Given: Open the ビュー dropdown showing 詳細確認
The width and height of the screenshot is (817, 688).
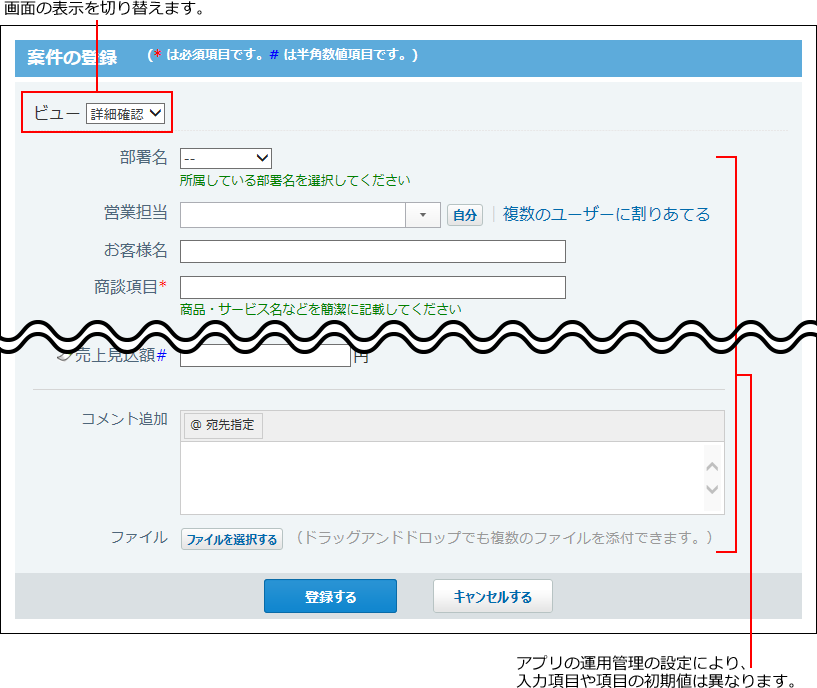Looking at the screenshot, I should [x=125, y=114].
